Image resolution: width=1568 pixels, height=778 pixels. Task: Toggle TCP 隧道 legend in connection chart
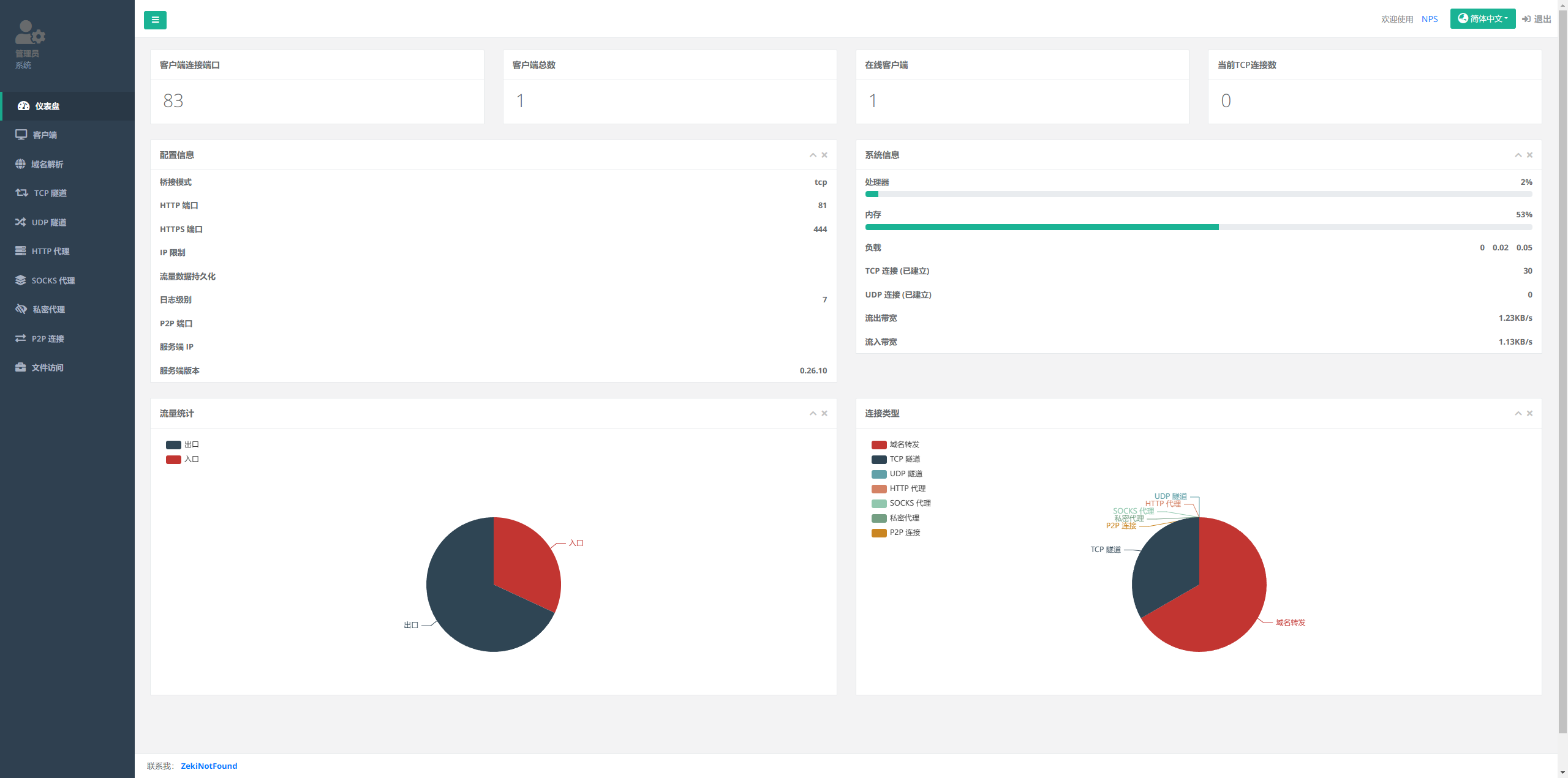(896, 459)
